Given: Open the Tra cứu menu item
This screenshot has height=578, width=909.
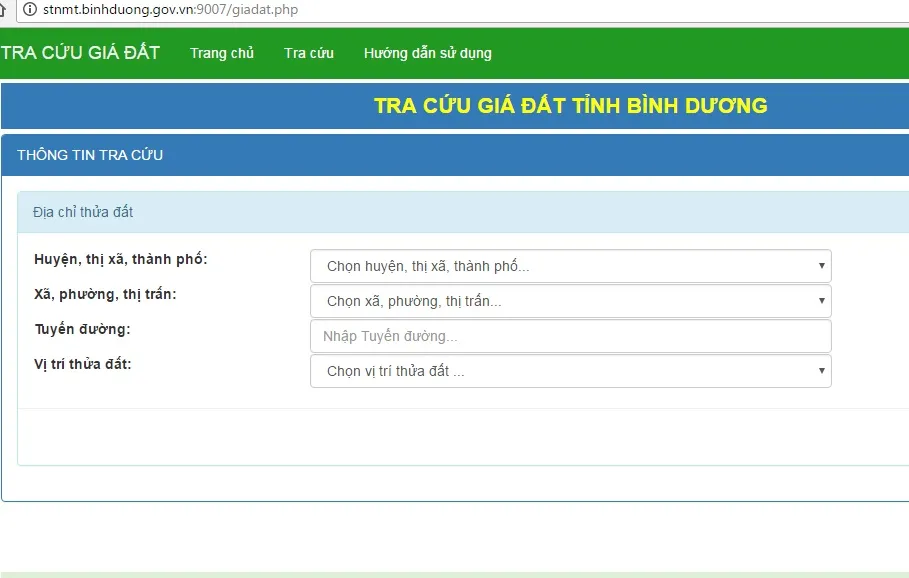Looking at the screenshot, I should (309, 53).
